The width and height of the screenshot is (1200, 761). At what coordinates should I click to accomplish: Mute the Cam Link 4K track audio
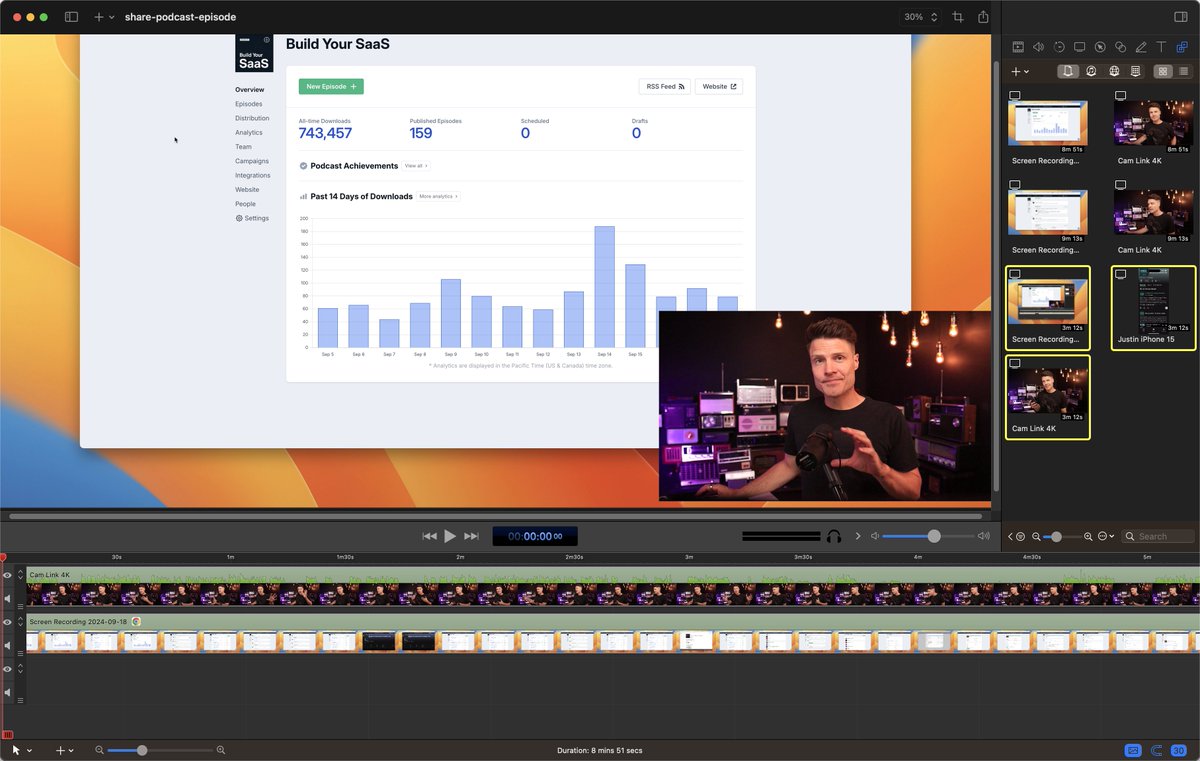8,599
